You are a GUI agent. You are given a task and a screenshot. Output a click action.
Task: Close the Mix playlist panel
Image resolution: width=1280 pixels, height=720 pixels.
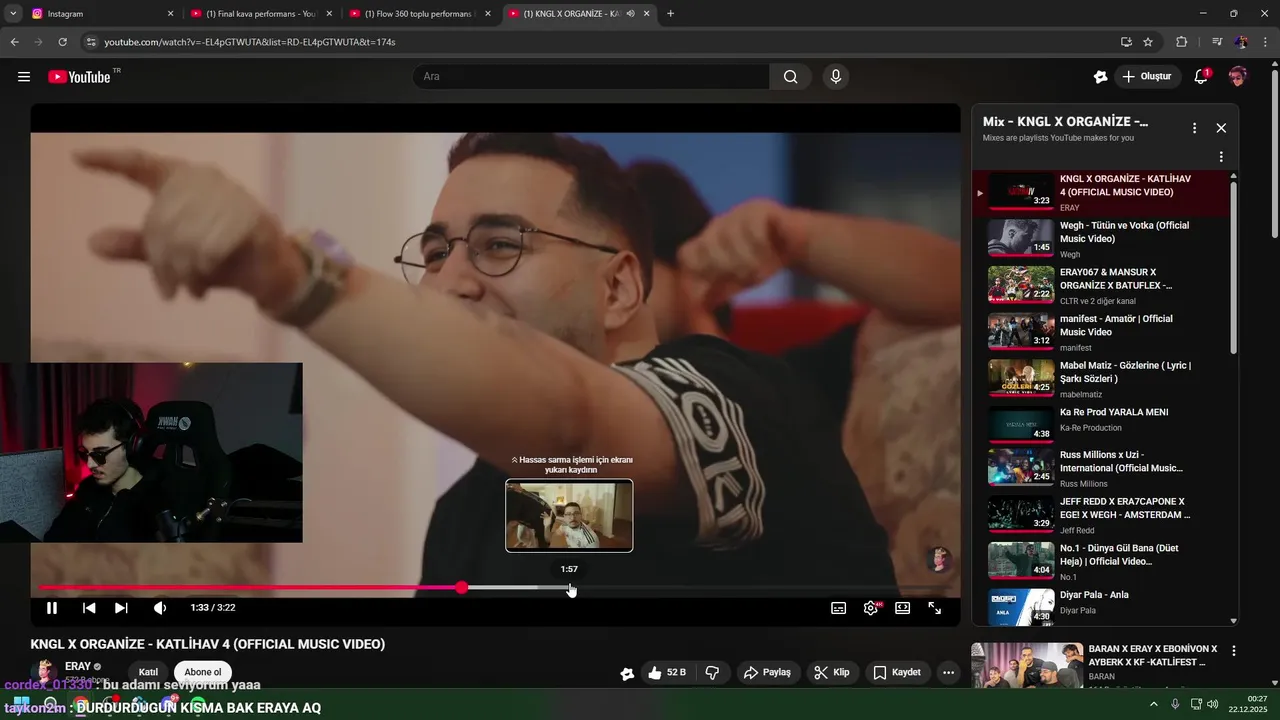(1221, 128)
